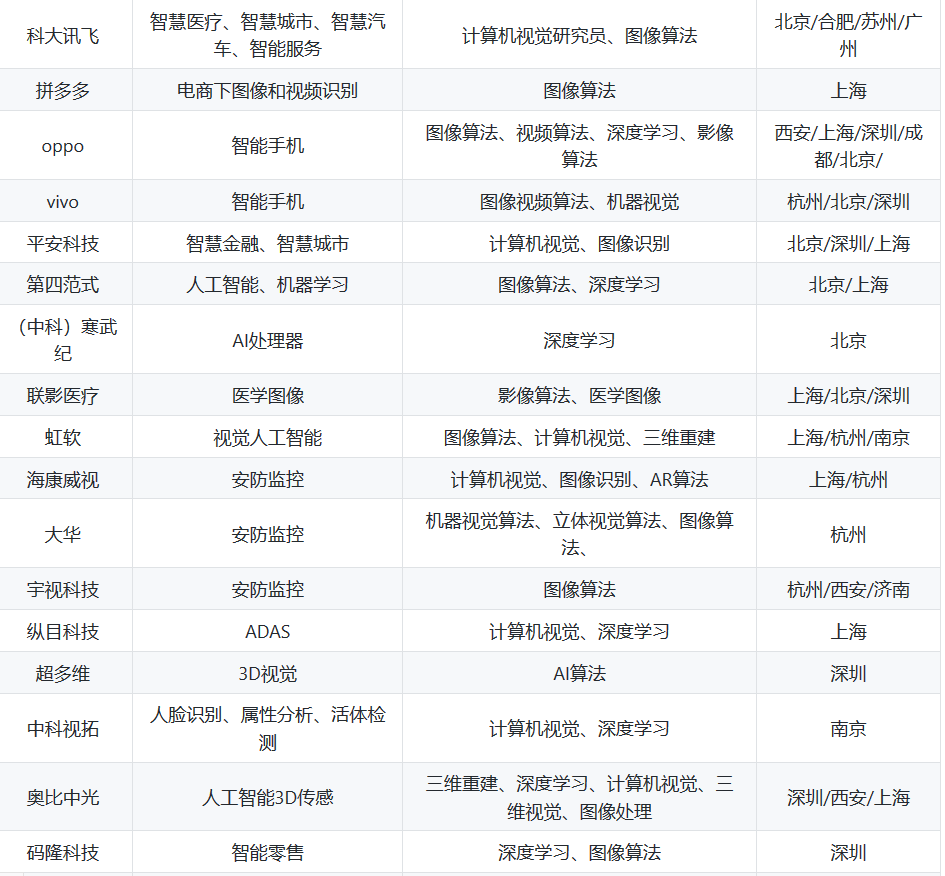Select 北京 in the 寒武纪 row
Screen dimensions: 945x876
[848, 341]
